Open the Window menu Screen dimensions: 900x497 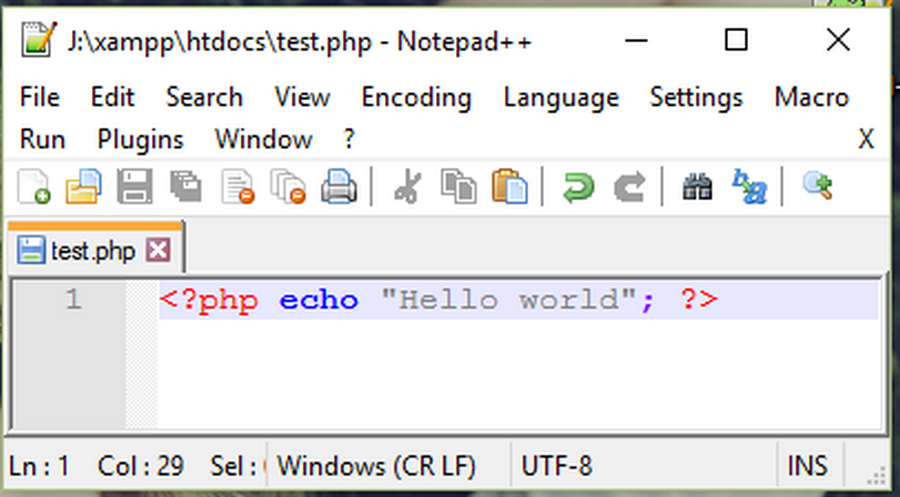point(263,139)
